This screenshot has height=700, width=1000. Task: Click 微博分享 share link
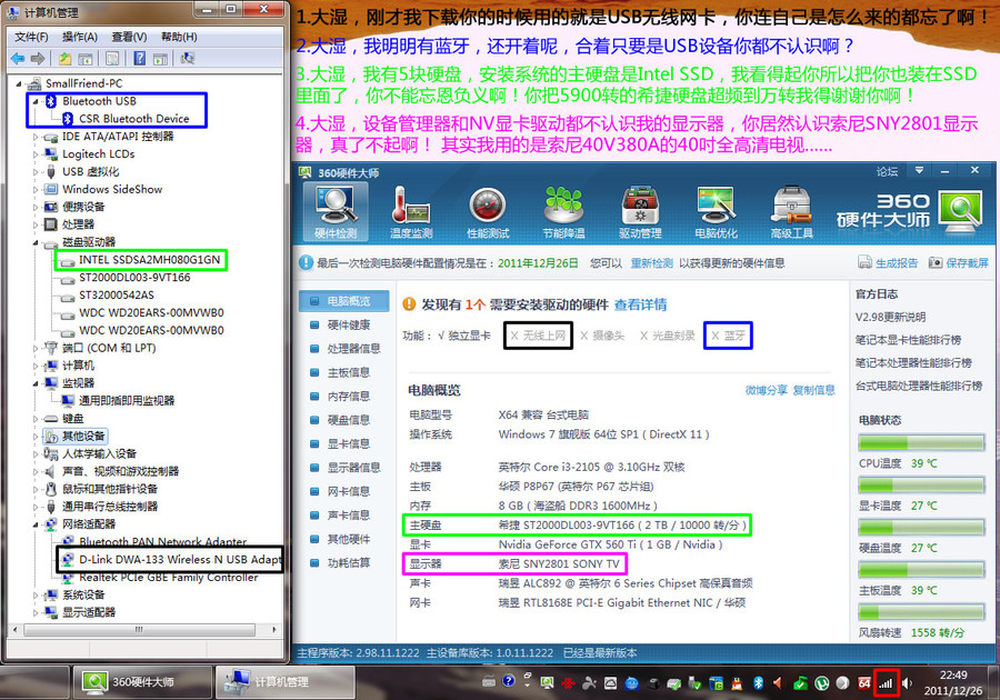pyautogui.click(x=766, y=390)
